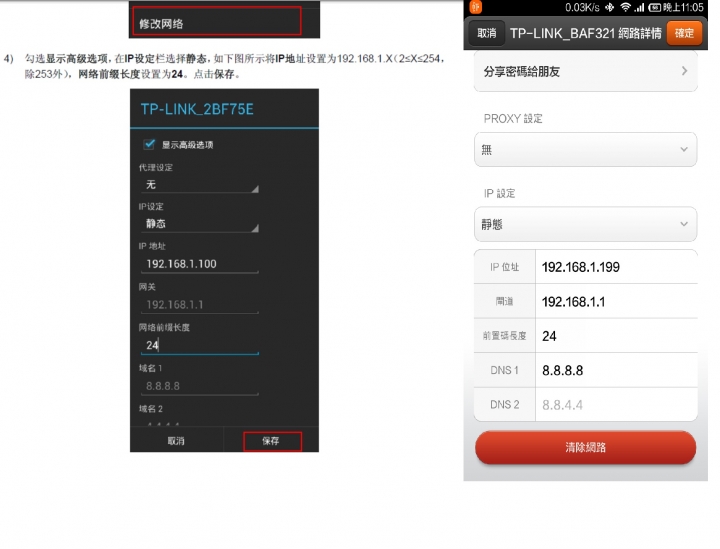
Task: Click the IP 位址 field with 192.168.1.199
Action: 616,267
